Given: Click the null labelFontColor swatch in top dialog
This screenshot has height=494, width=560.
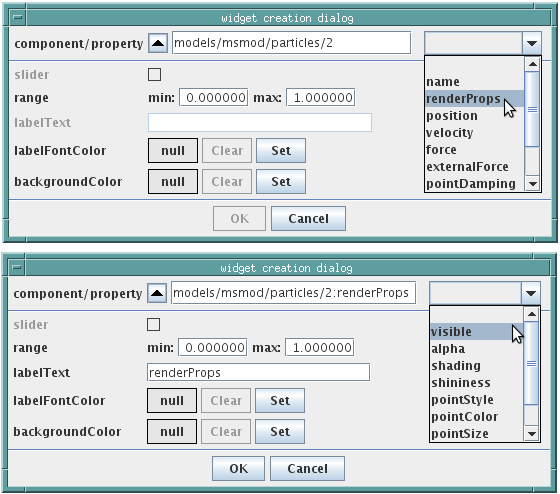Looking at the screenshot, I should [x=173, y=151].
